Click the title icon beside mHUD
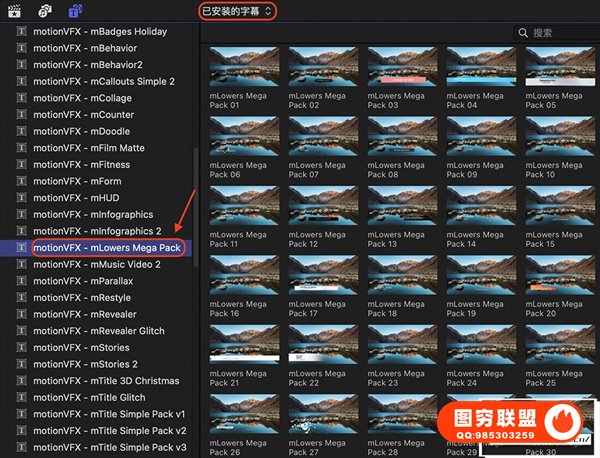 coord(22,198)
